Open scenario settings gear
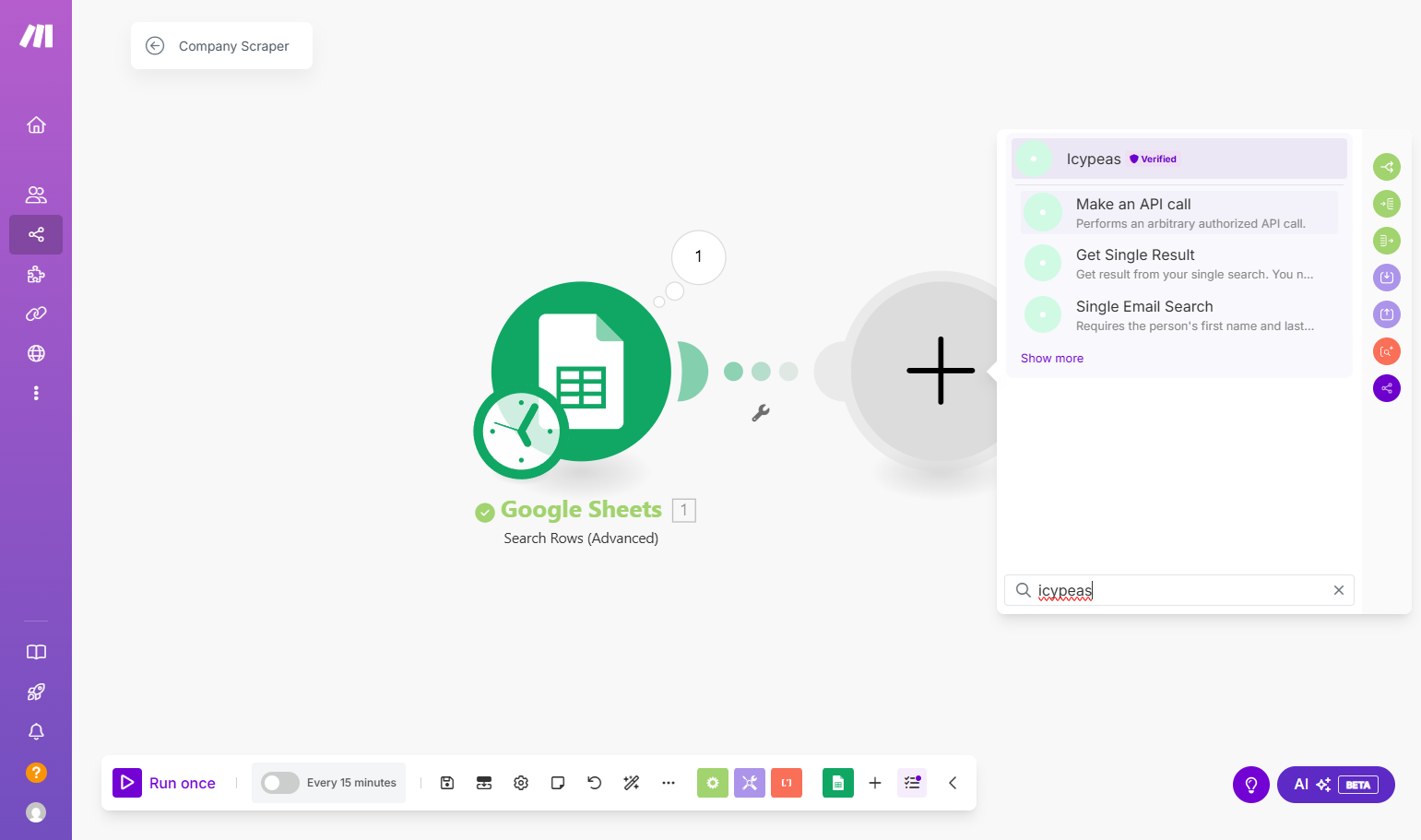 point(521,783)
